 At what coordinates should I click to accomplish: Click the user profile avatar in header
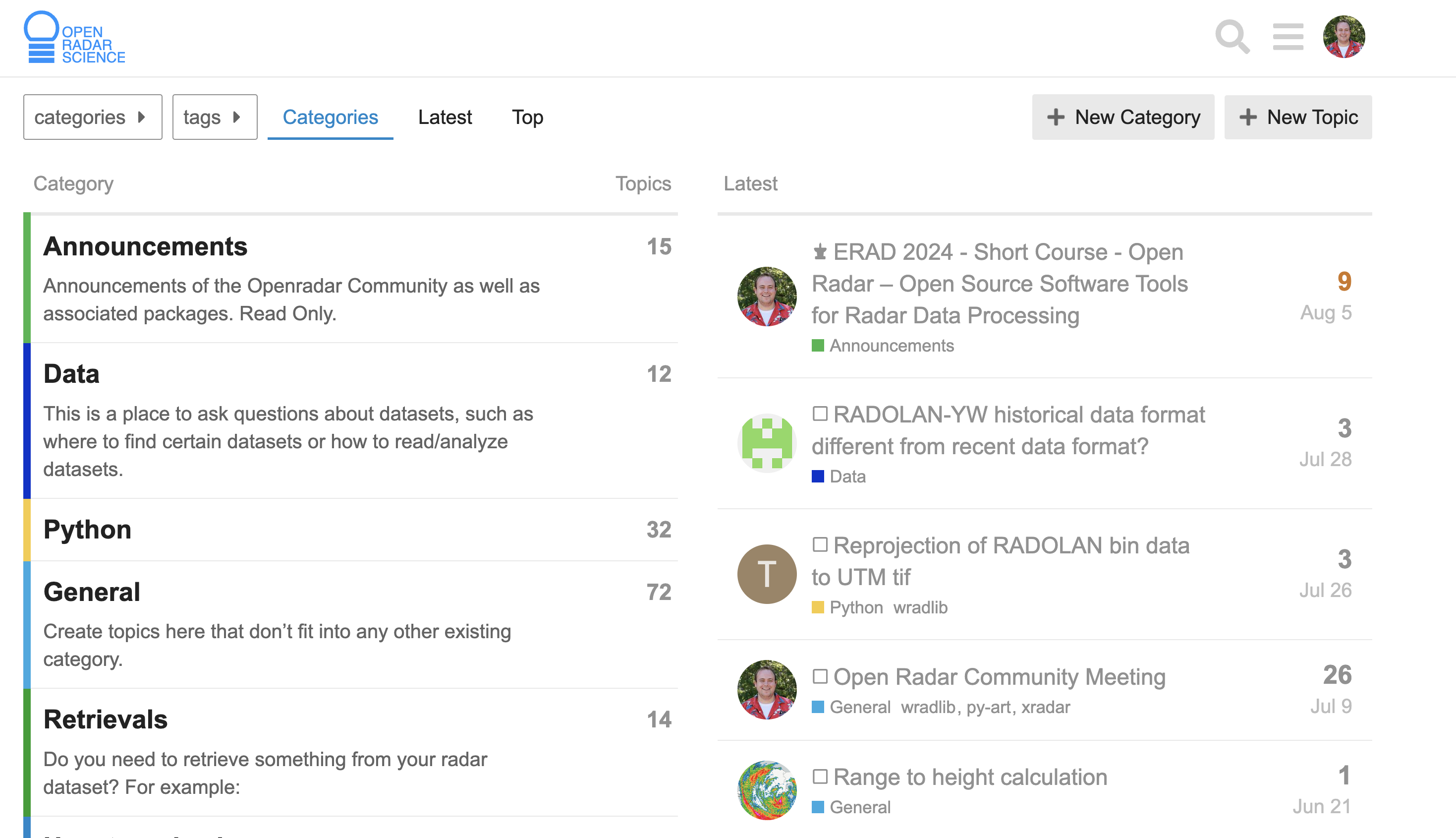pyautogui.click(x=1344, y=37)
